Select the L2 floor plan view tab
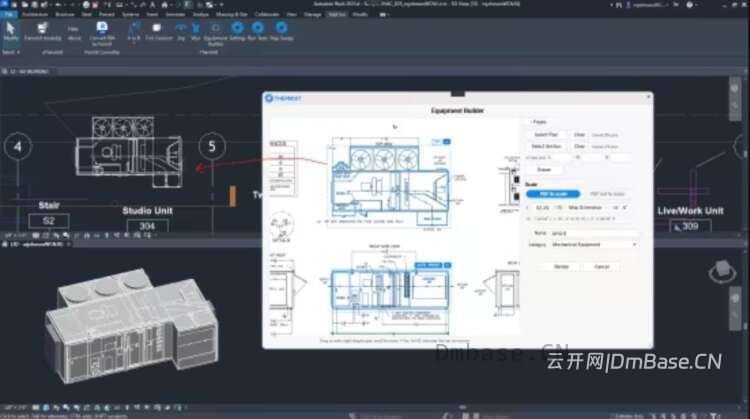750x419 pixels. (29, 71)
